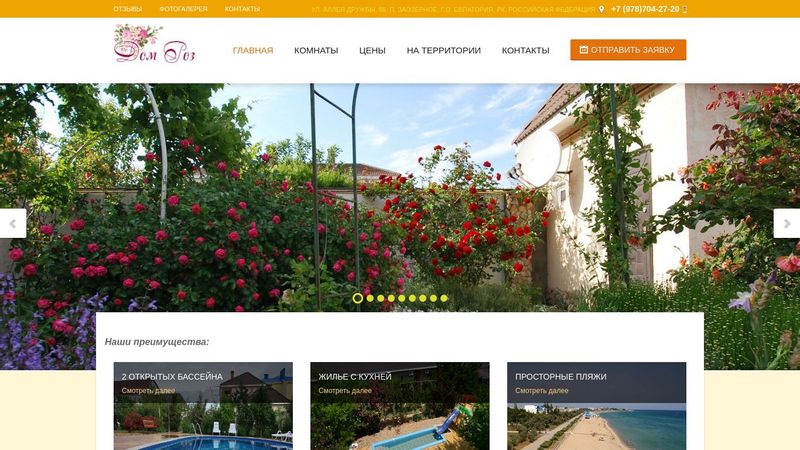This screenshot has height=450, width=800.
Task: Click Смотреть далее under Просторные пляжи
Action: click(541, 391)
